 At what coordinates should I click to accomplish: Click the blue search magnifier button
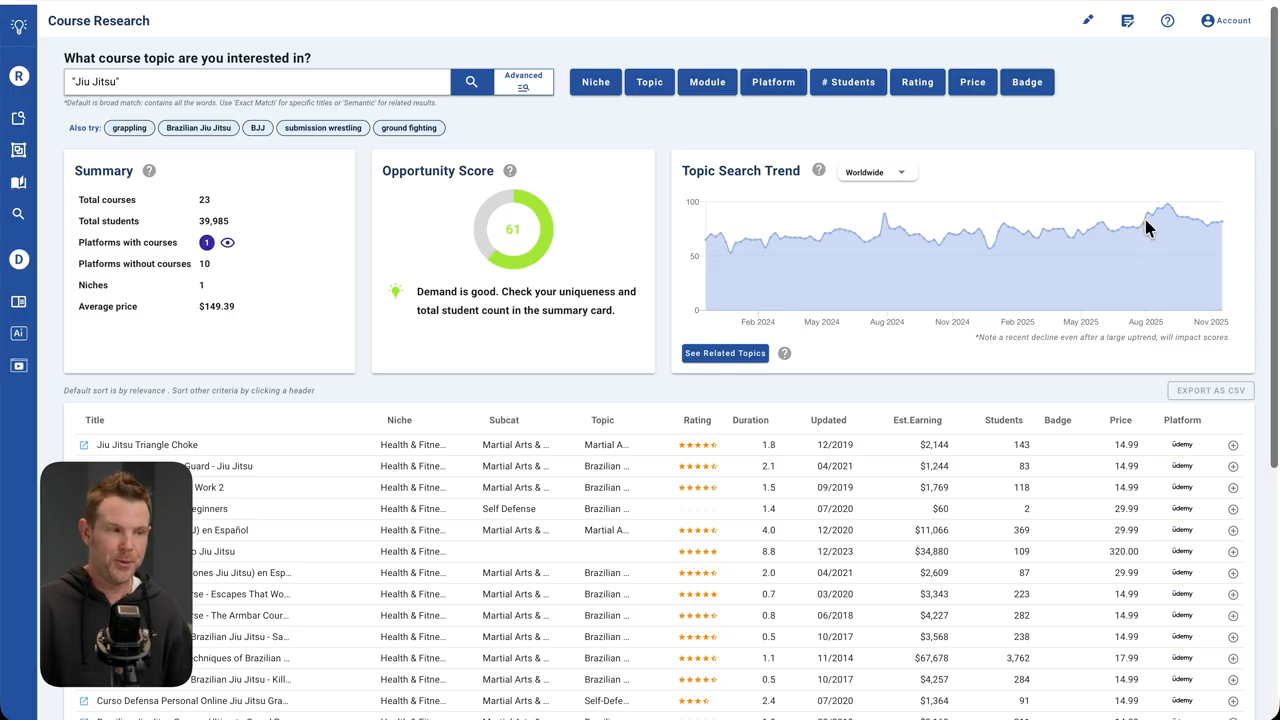472,82
